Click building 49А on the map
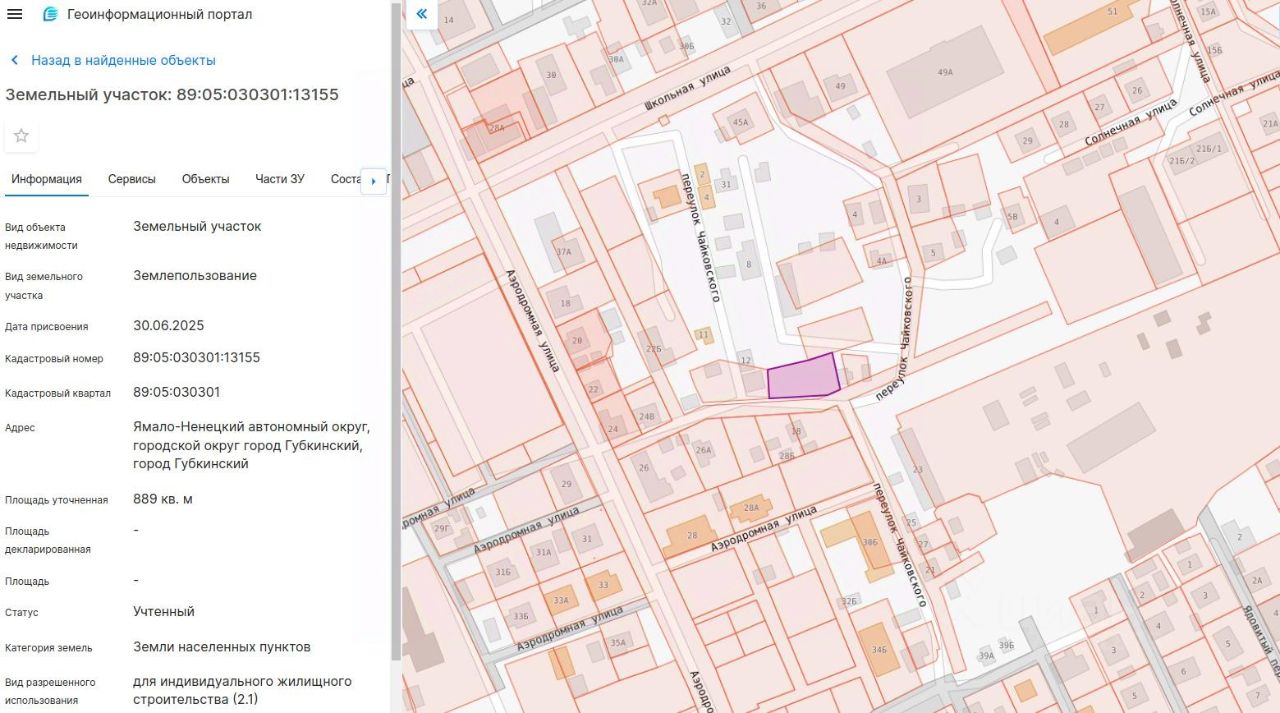The width and height of the screenshot is (1280, 713). 942,70
